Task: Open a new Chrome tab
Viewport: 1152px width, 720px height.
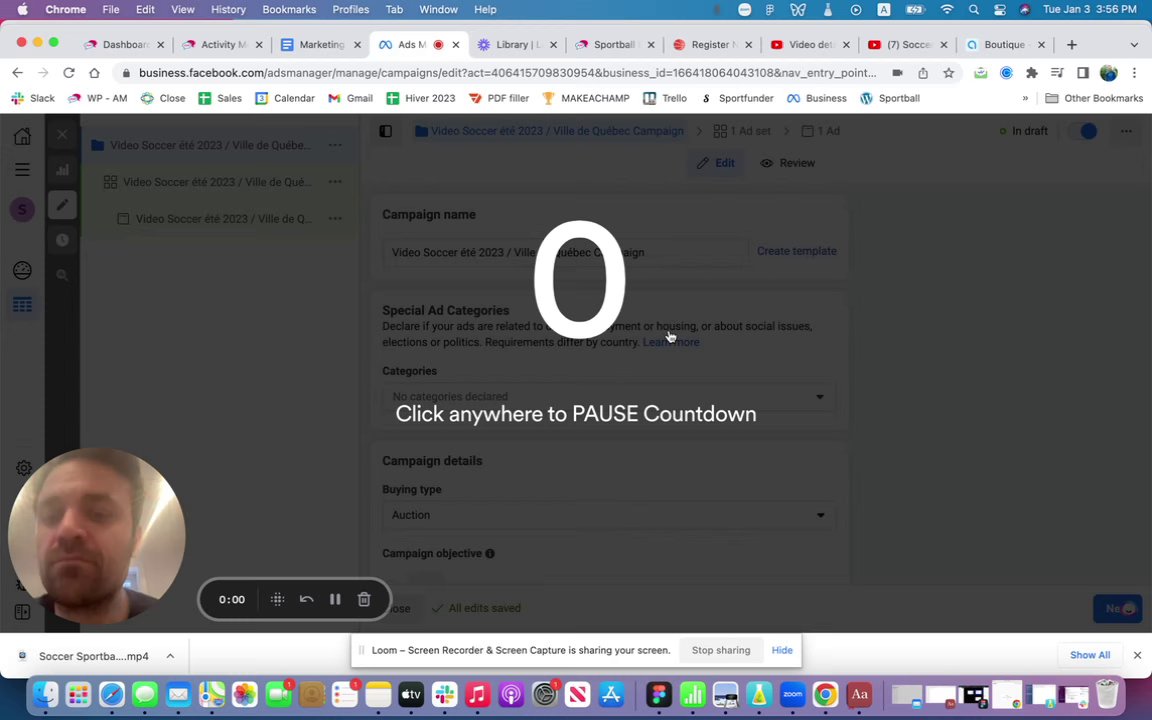Action: pyautogui.click(x=1071, y=45)
